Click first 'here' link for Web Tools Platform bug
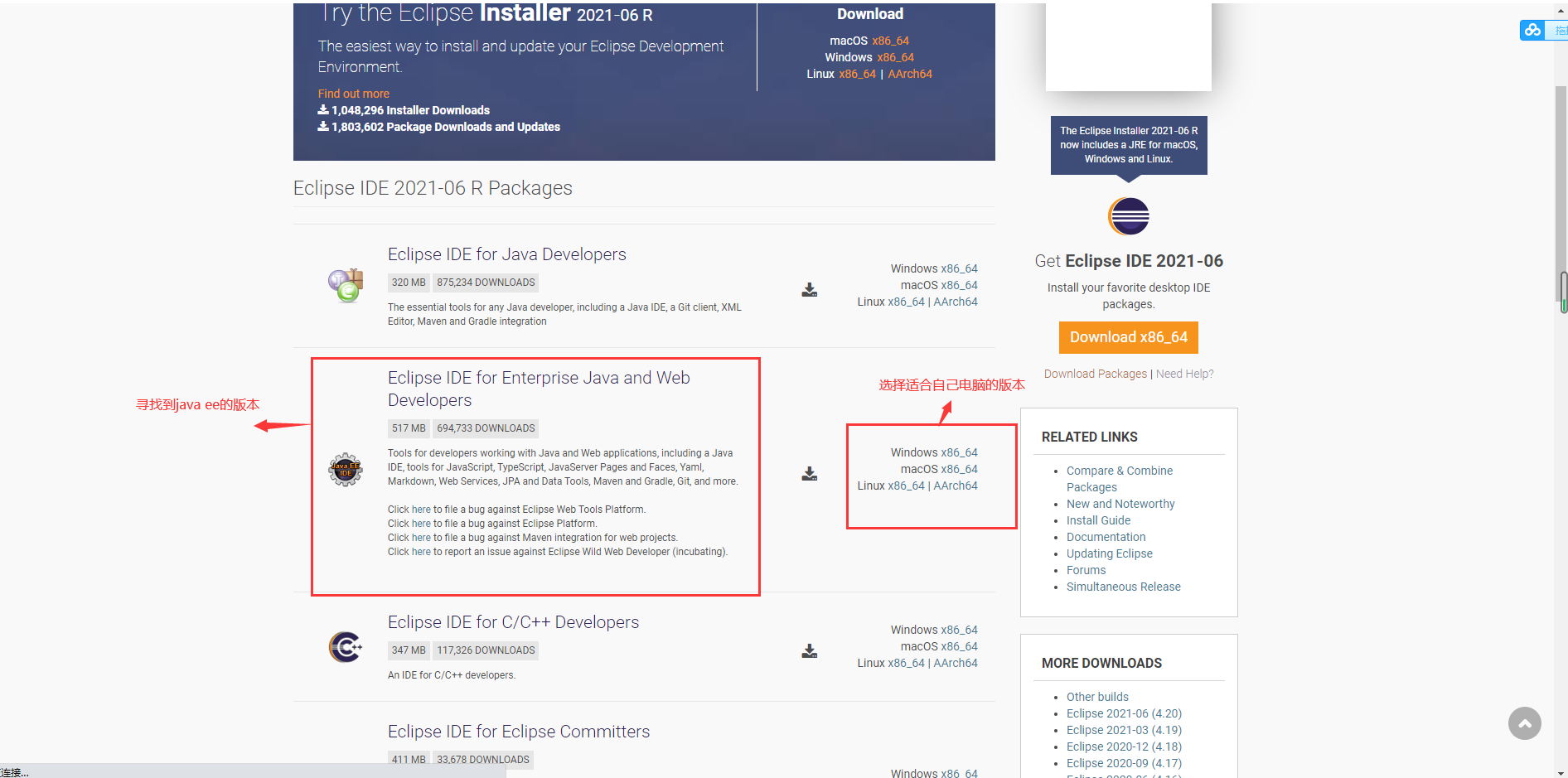 (x=421, y=510)
